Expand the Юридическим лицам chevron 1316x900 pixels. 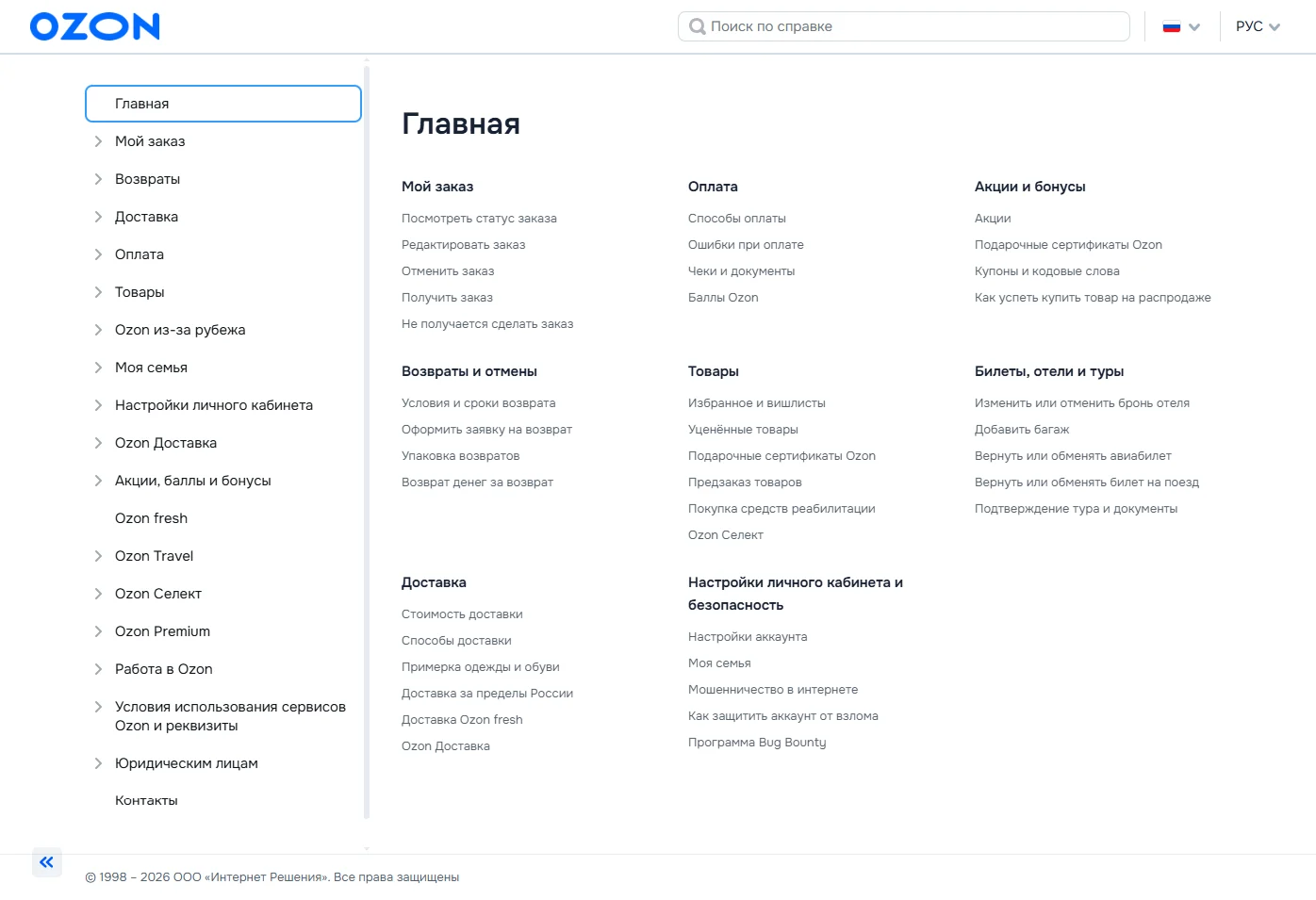pos(98,763)
